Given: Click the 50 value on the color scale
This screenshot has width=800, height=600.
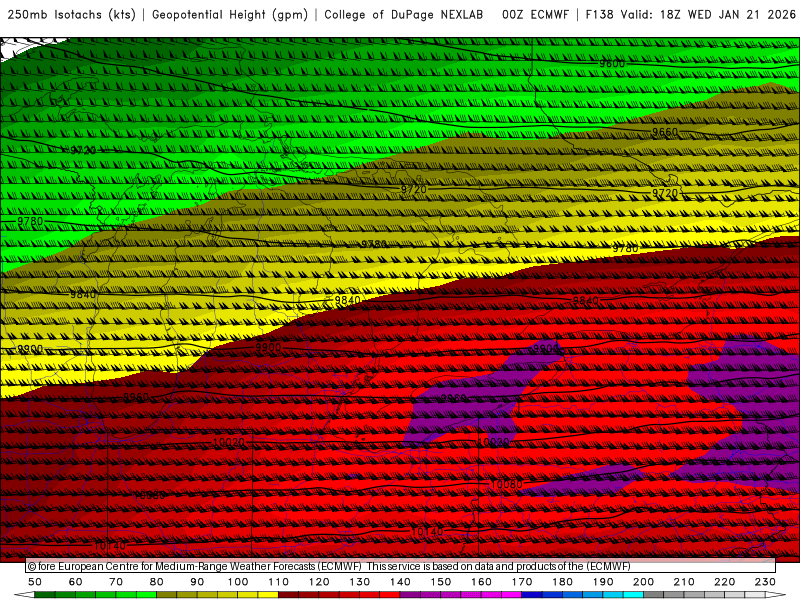Looking at the screenshot, I should 35,582.
